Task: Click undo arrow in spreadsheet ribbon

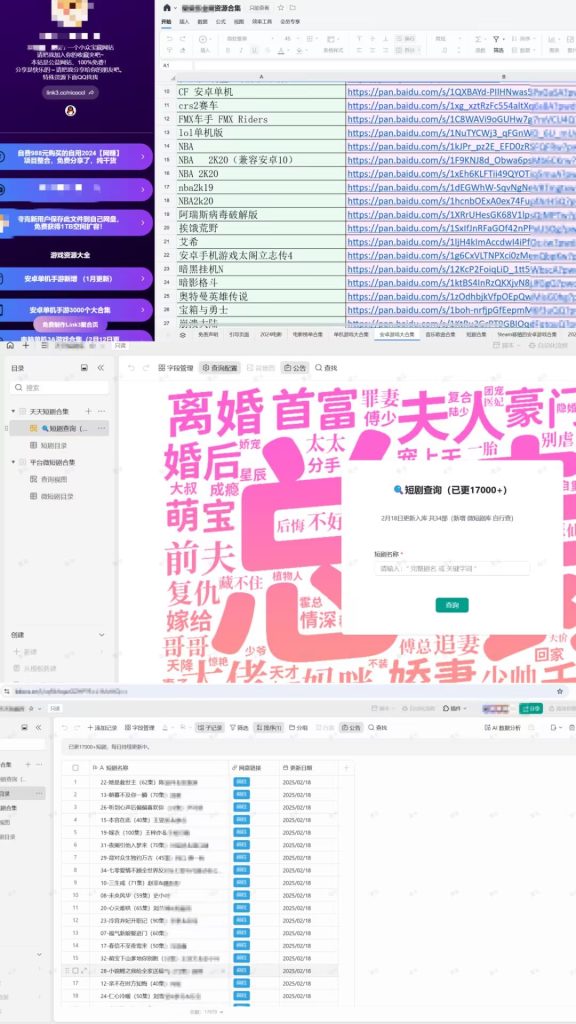Action: [x=170, y=39]
